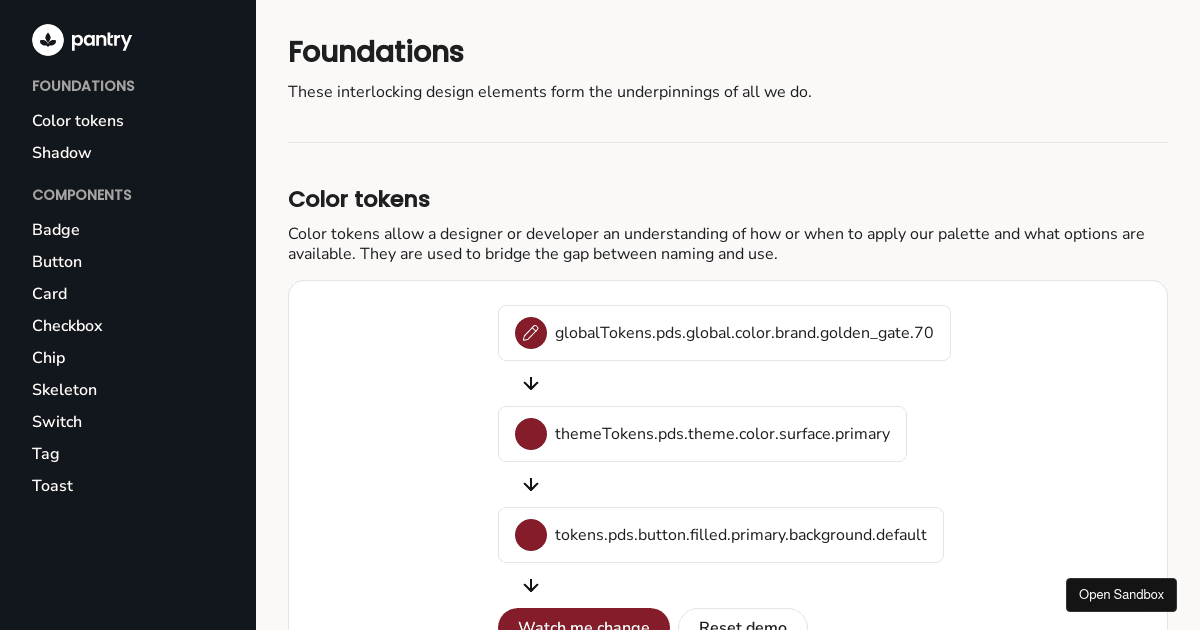Viewport: 1200px width, 630px height.
Task: Click the arrow icon above the filled button token
Action: [531, 485]
